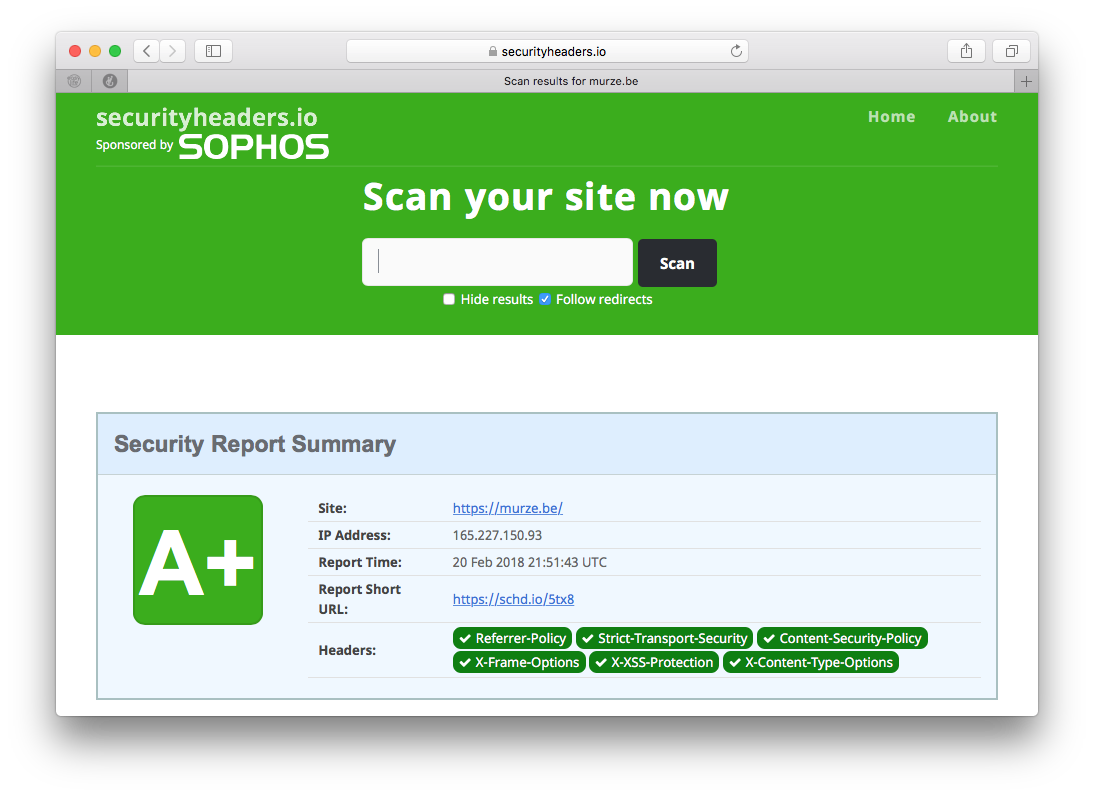Toggle the Safari sidebar icon
The width and height of the screenshot is (1094, 796).
pos(213,51)
